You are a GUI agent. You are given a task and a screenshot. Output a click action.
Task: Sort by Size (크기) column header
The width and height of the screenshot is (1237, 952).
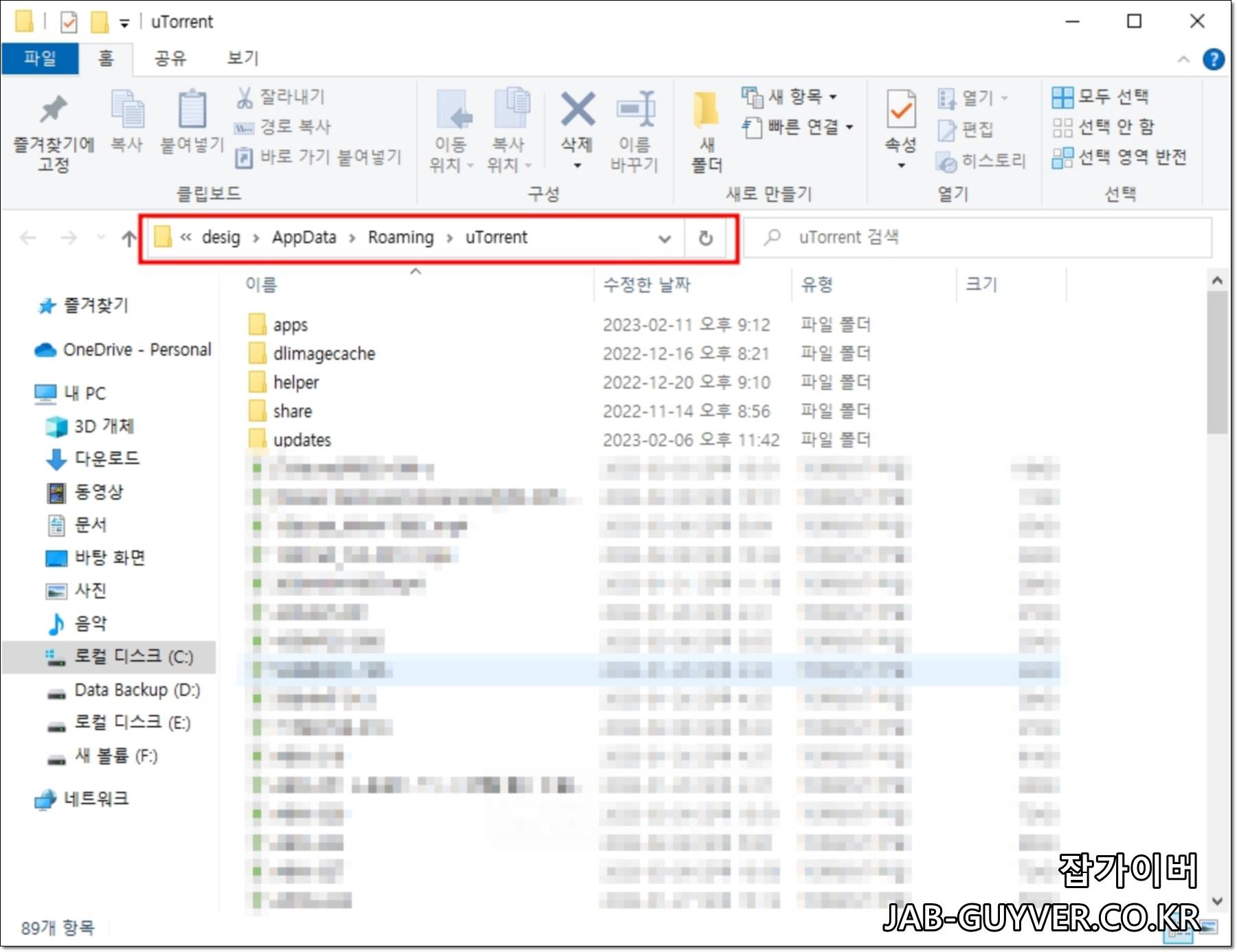coord(981,284)
